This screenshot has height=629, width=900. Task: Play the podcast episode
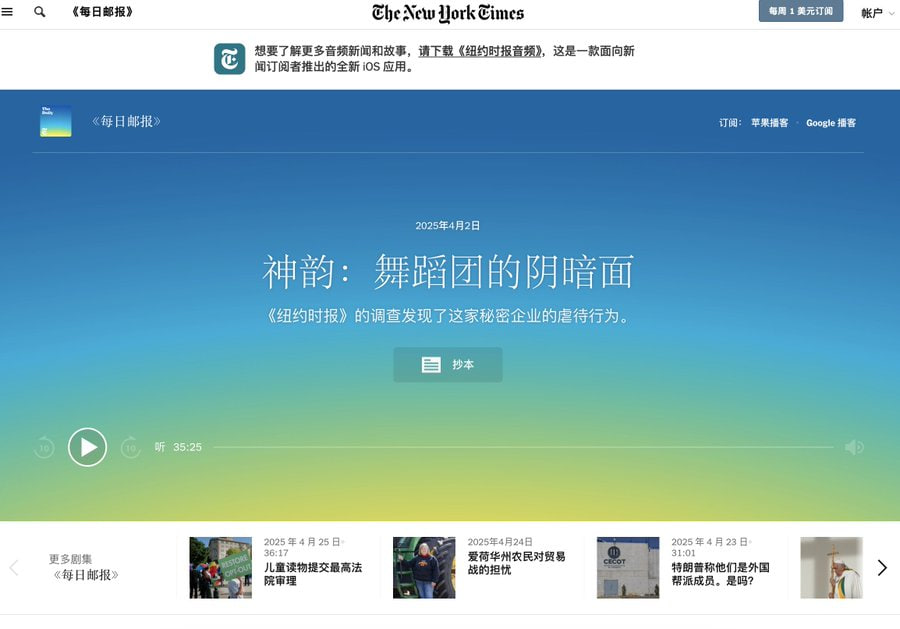tap(87, 447)
